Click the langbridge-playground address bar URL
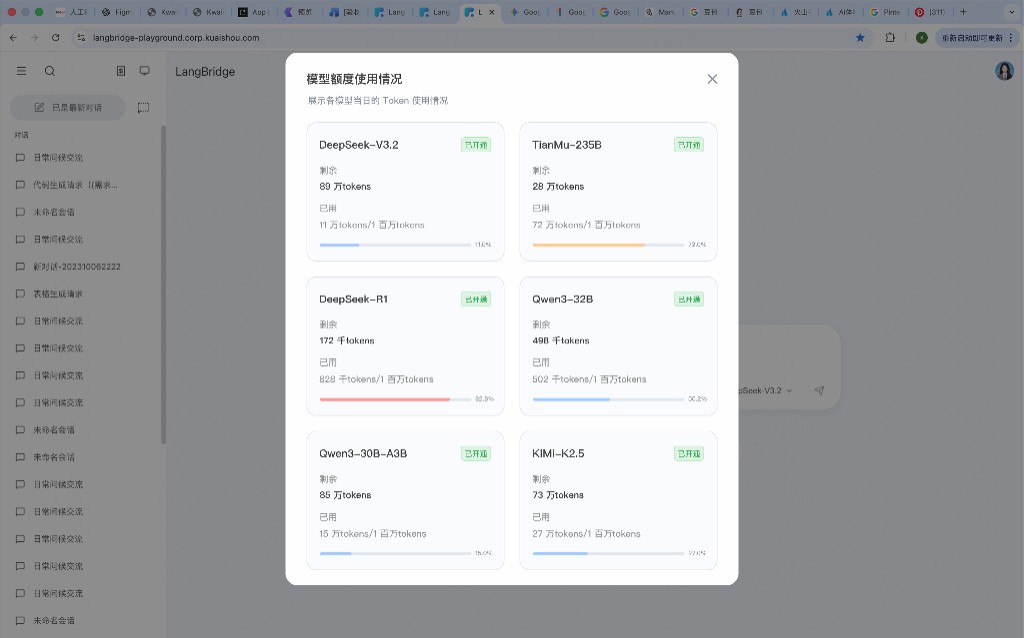 [x=176, y=38]
